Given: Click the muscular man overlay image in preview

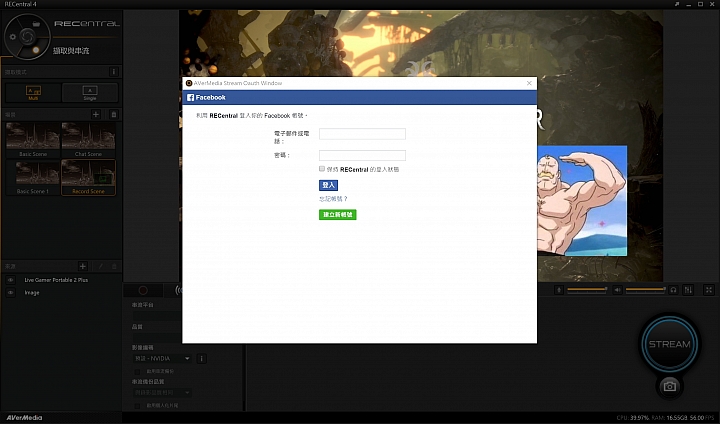Looking at the screenshot, I should click(582, 201).
